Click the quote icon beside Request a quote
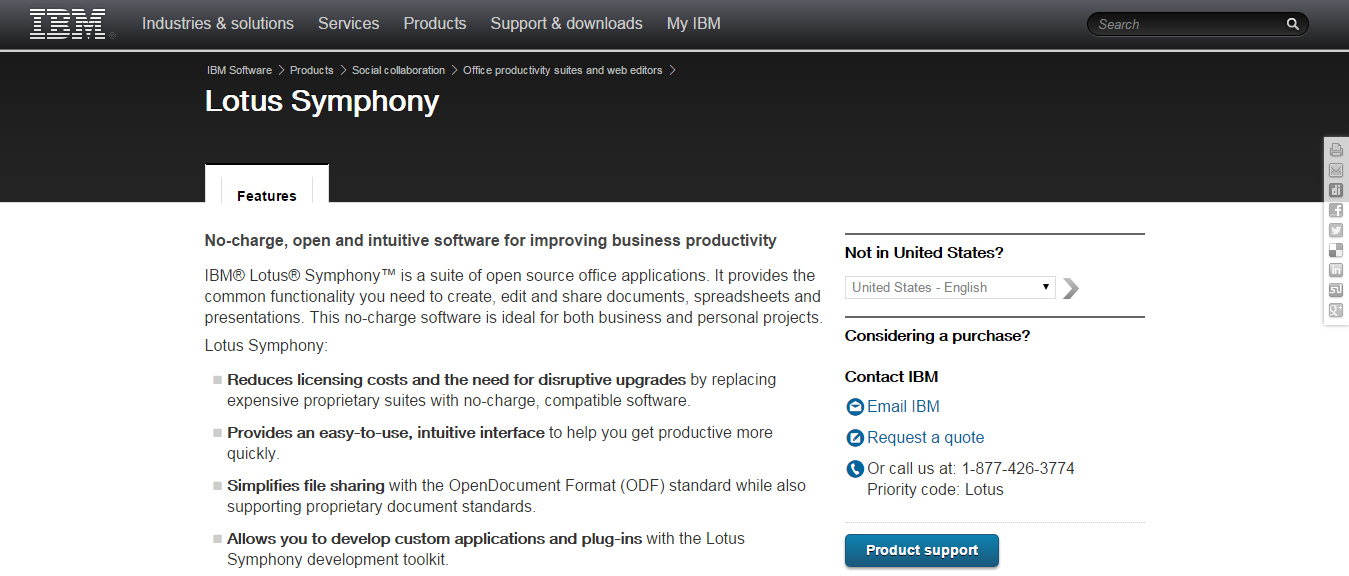The width and height of the screenshot is (1349, 576). pos(855,438)
